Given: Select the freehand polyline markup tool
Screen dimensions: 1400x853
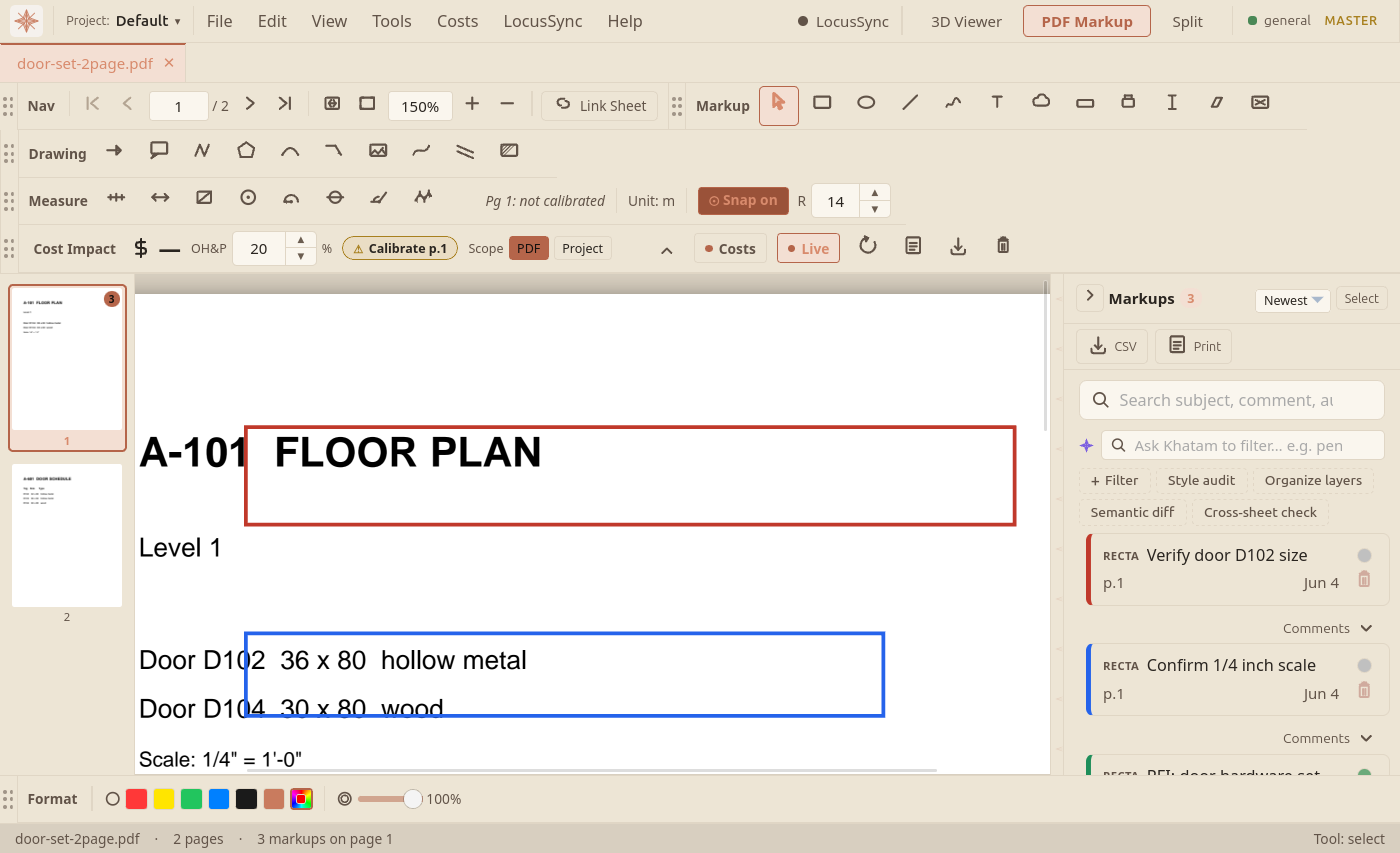Looking at the screenshot, I should 953,102.
